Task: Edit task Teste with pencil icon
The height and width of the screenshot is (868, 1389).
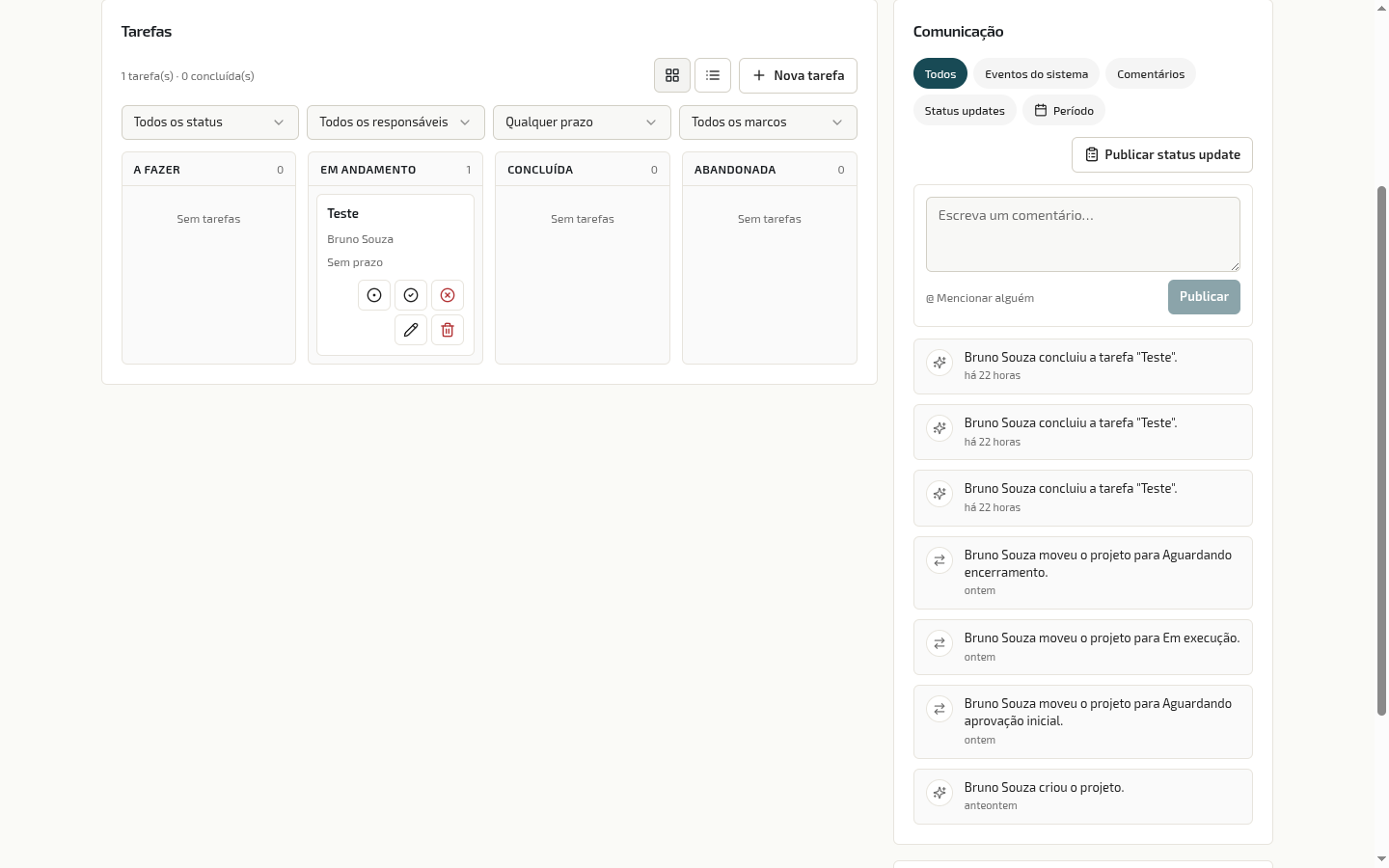Action: 411,330
